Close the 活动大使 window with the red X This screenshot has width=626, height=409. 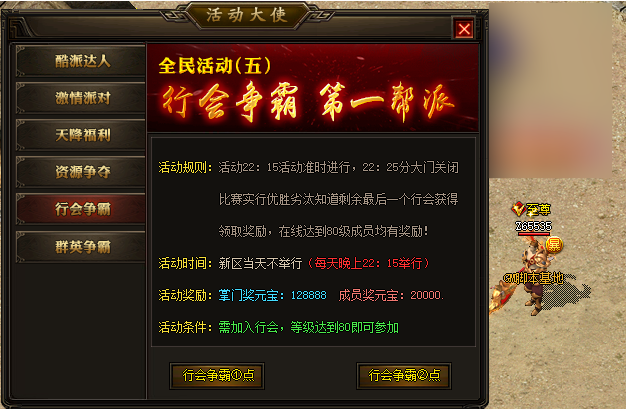pyautogui.click(x=464, y=29)
